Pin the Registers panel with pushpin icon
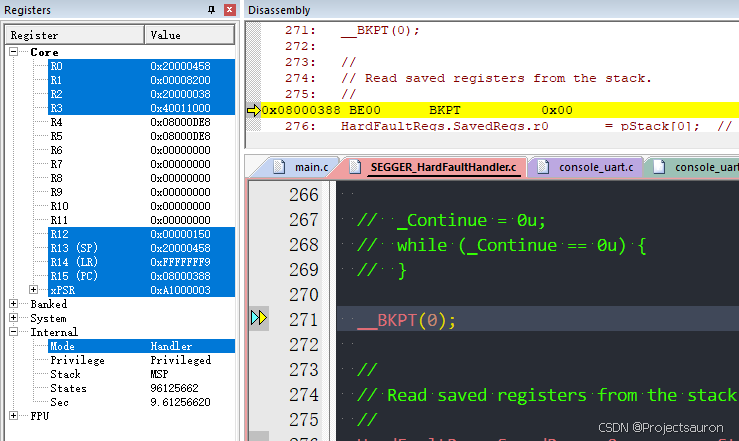This screenshot has height=441, width=739. pos(211,10)
